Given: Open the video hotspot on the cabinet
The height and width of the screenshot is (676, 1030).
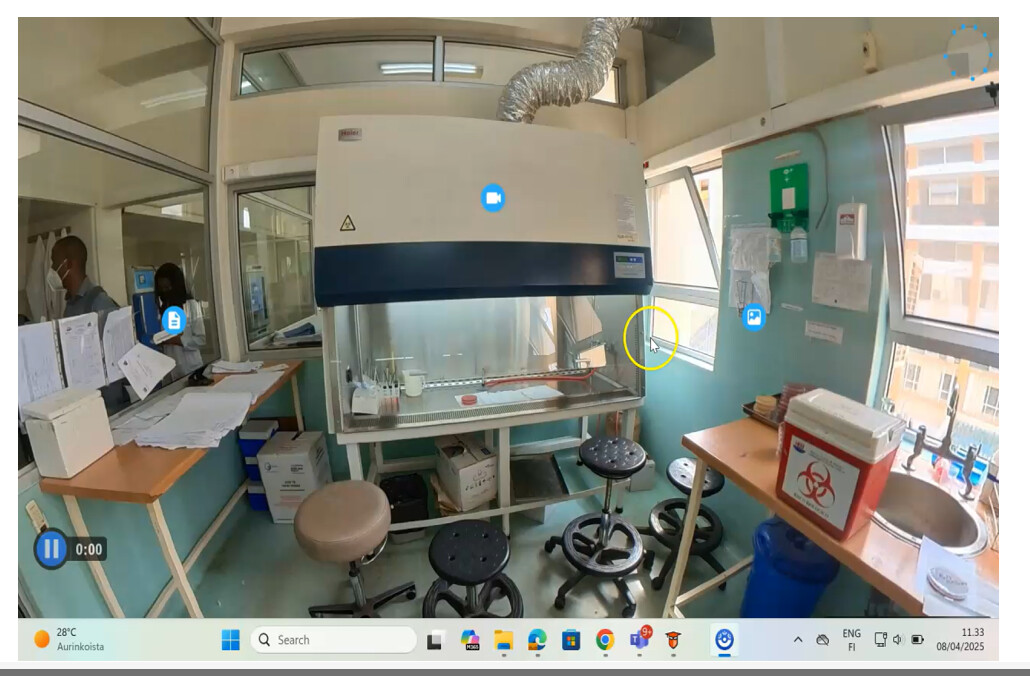Looking at the screenshot, I should [x=492, y=198].
